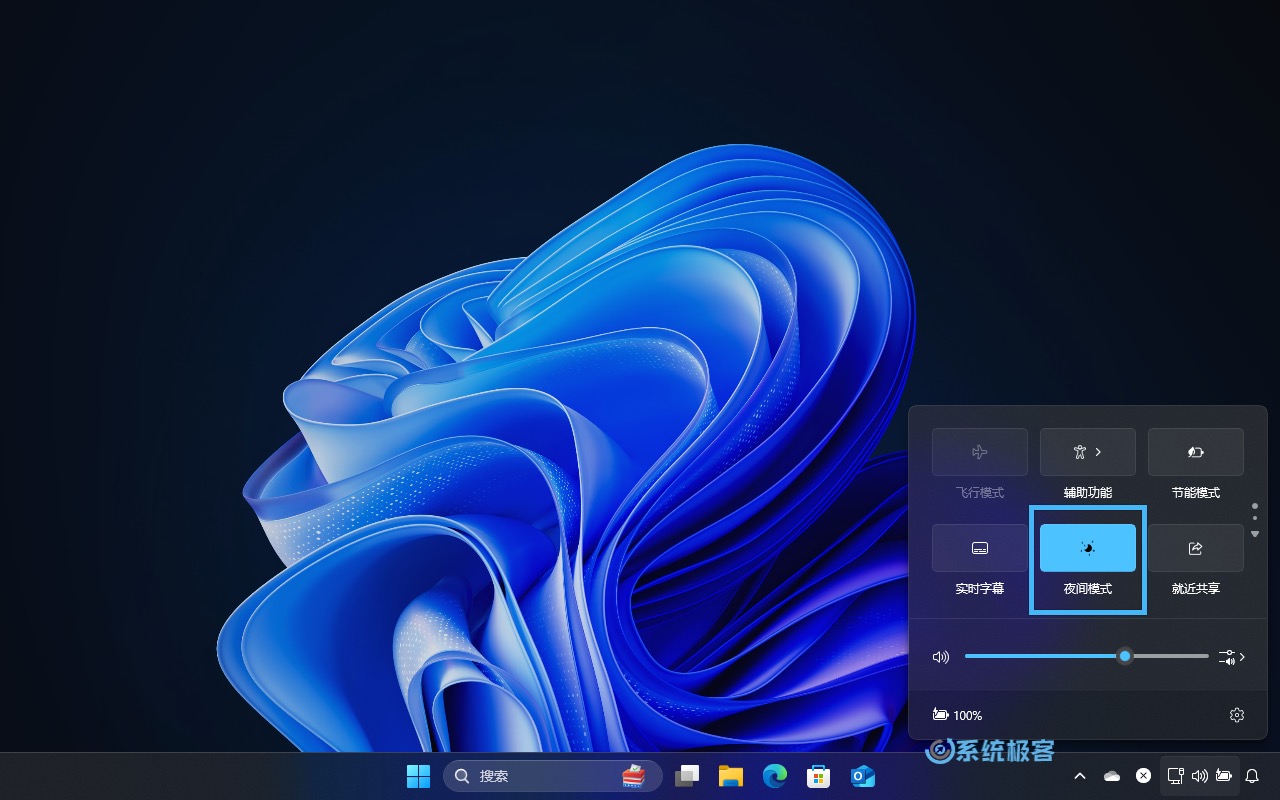
Task: Open OneDrive cloud tray icon
Action: pos(1112,776)
